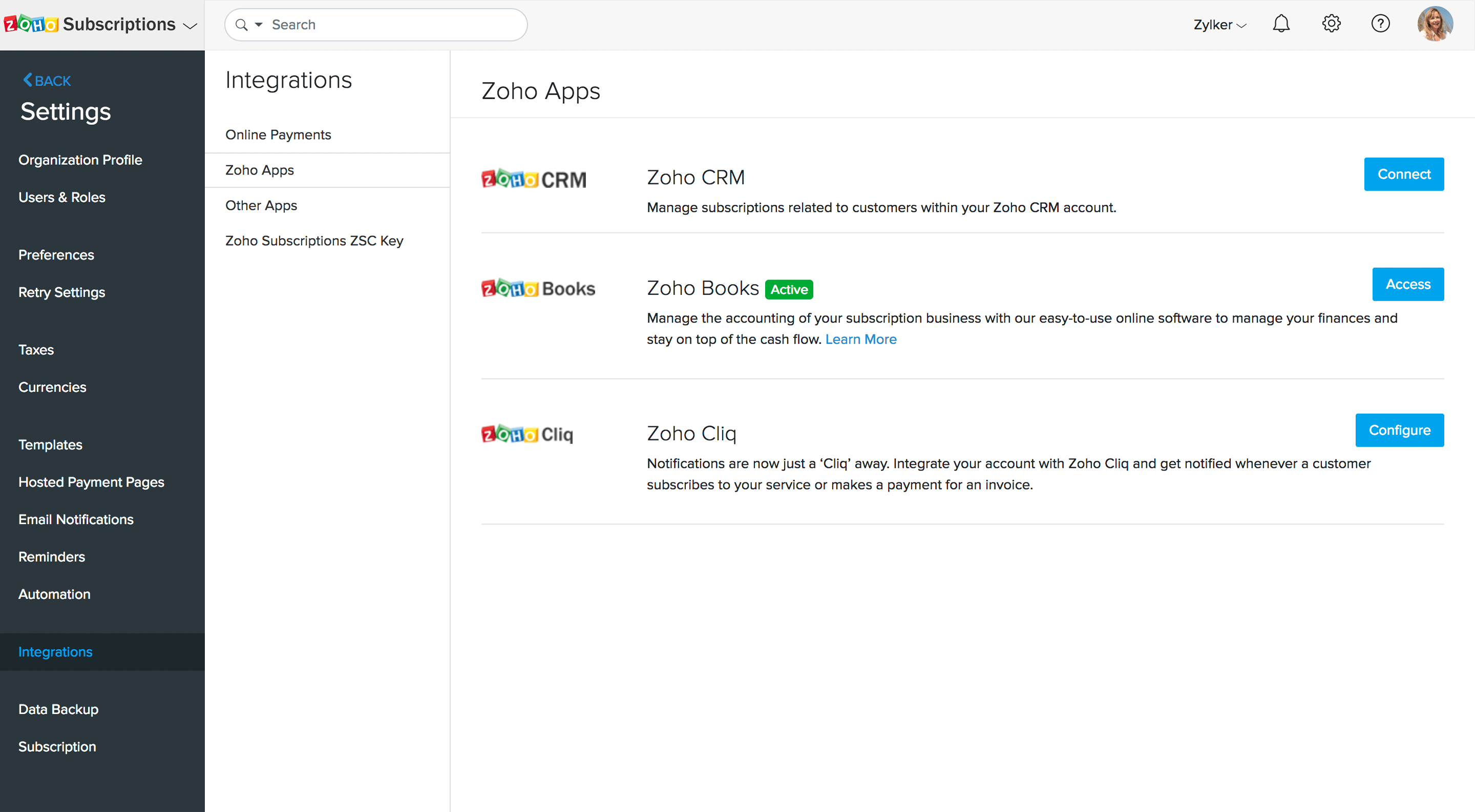1475x812 pixels.
Task: Click the search magnifier icon
Action: point(242,25)
